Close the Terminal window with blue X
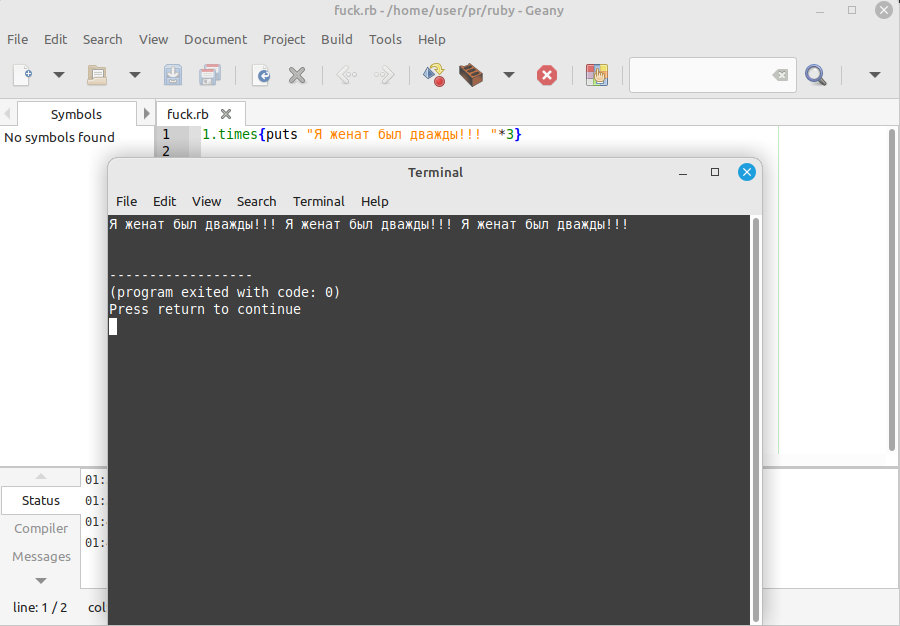This screenshot has width=900, height=626. click(747, 172)
